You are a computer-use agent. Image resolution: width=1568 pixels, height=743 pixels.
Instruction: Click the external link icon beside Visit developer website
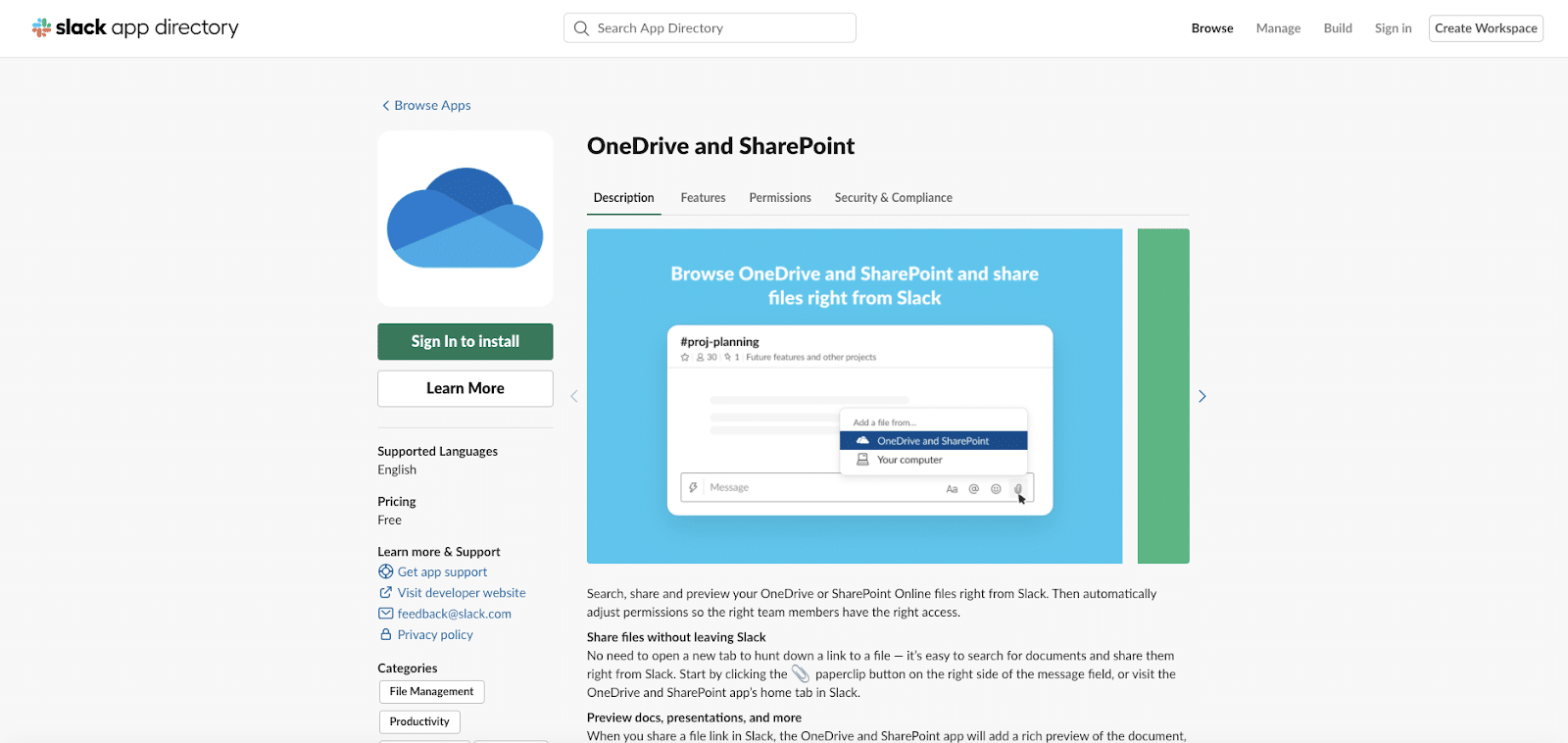(x=386, y=593)
